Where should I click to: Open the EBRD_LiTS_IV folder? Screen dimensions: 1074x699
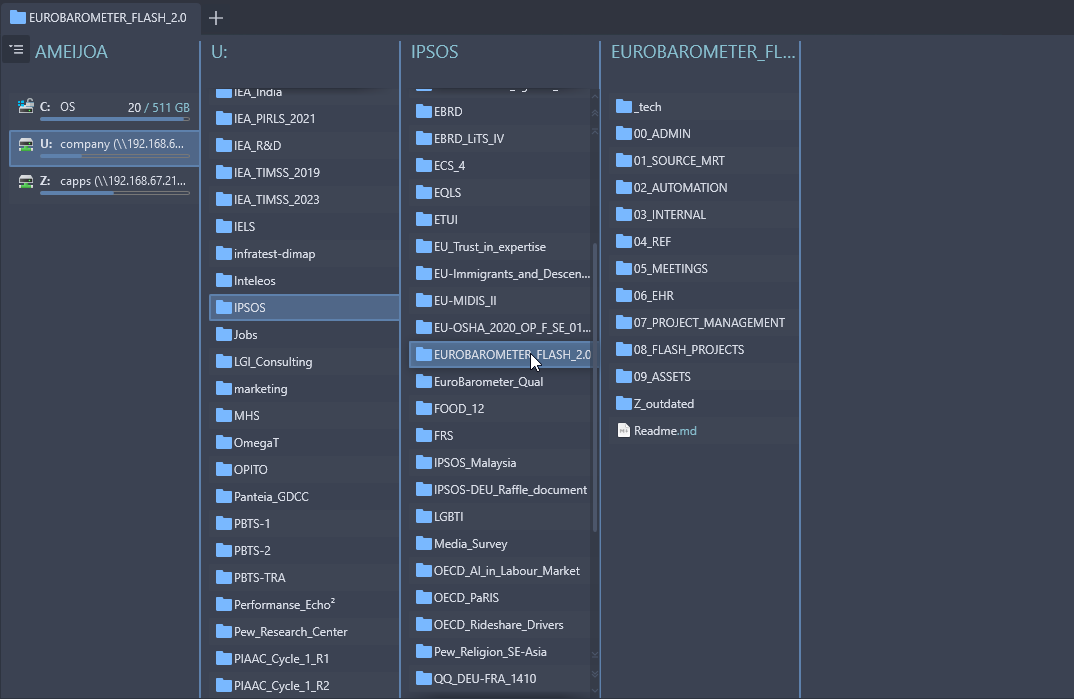(500, 138)
